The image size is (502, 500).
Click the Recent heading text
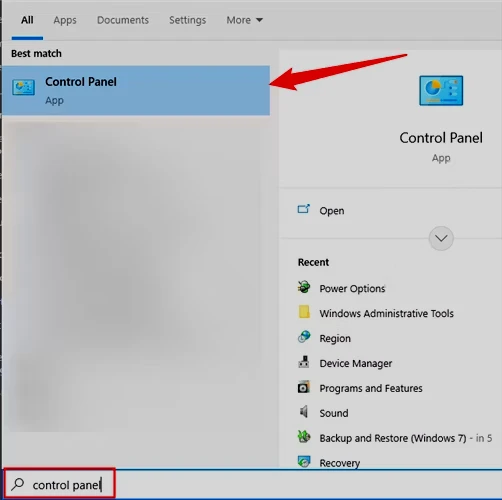pyautogui.click(x=313, y=262)
